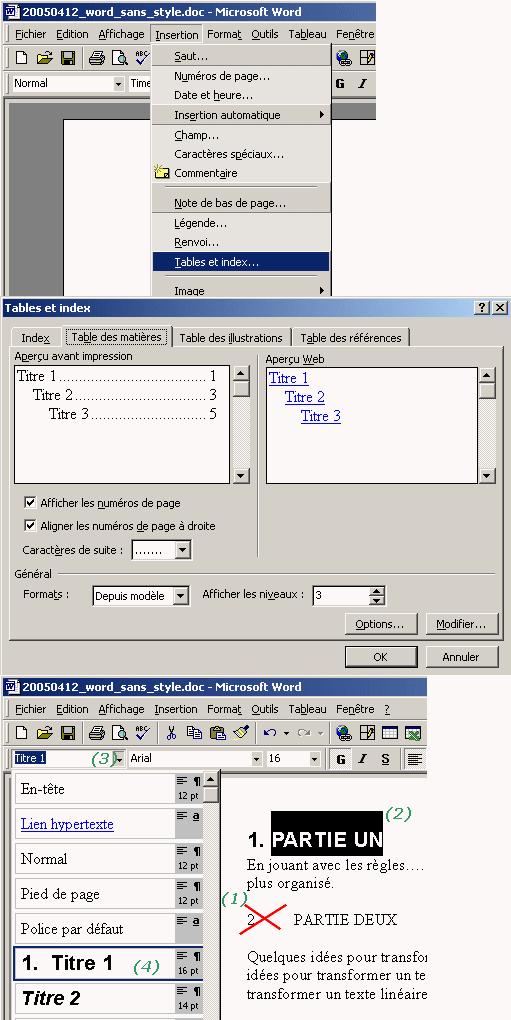Viewport: 511px width, 1020px height.
Task: Click the Cut scissors icon
Action: 172,733
